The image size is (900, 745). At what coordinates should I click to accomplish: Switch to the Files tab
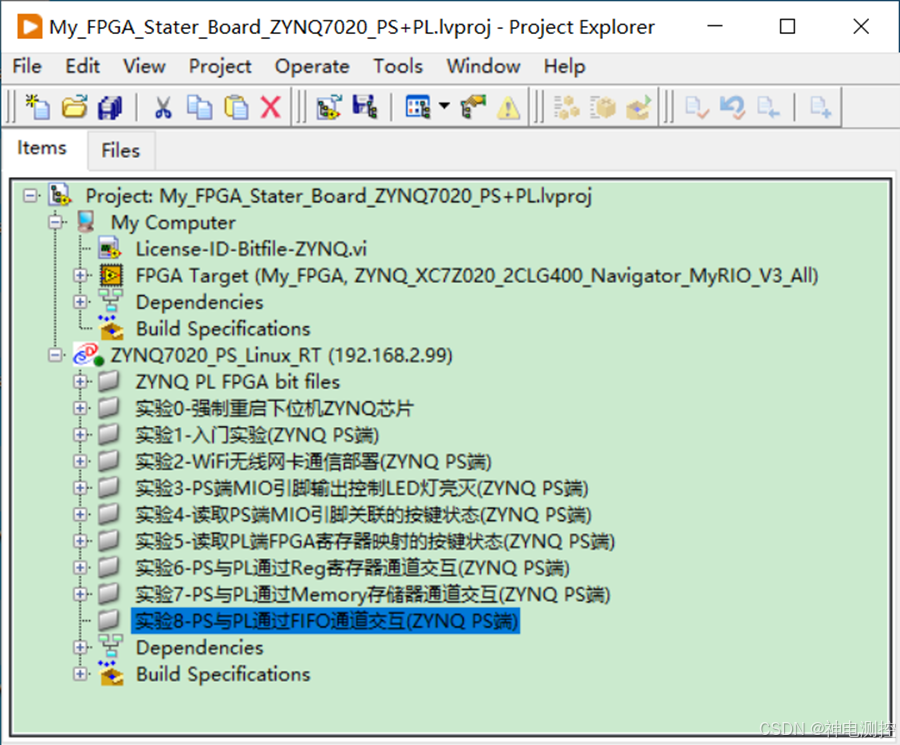(x=121, y=150)
